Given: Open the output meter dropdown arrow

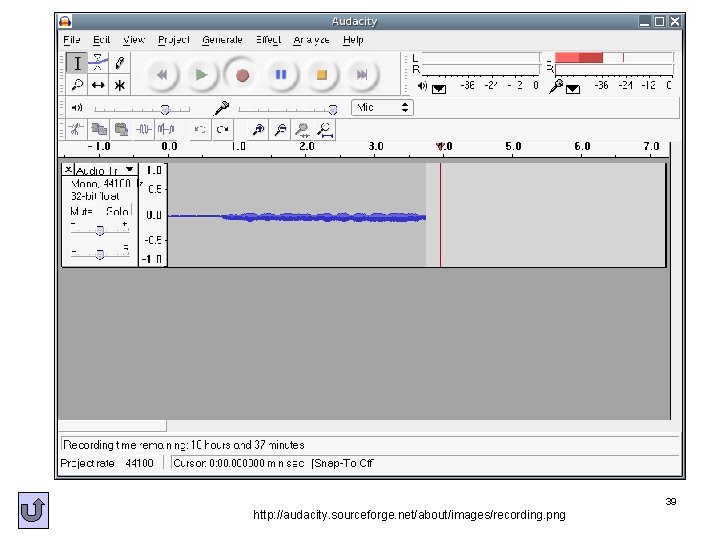Looking at the screenshot, I should pos(439,89).
